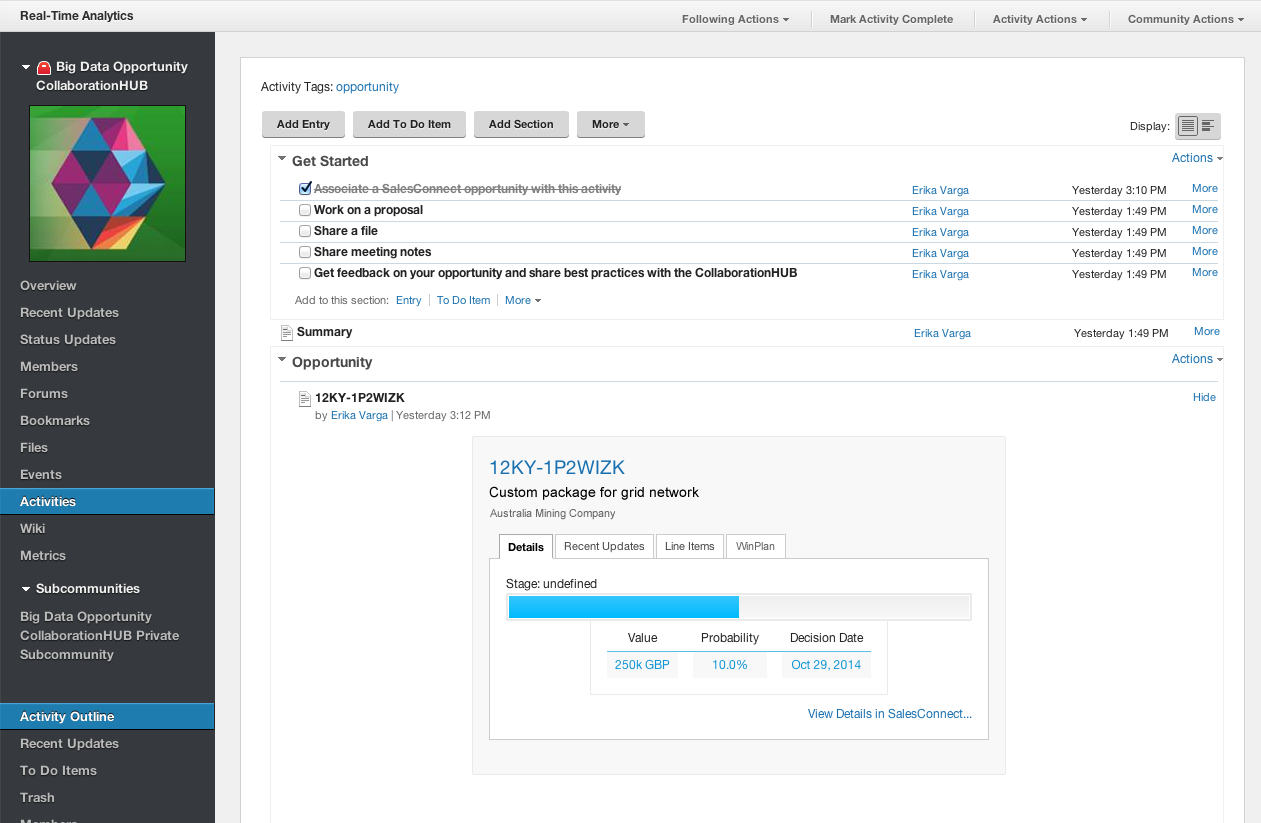The width and height of the screenshot is (1261, 823).
Task: Collapse the Get Started section triangle
Action: (282, 160)
